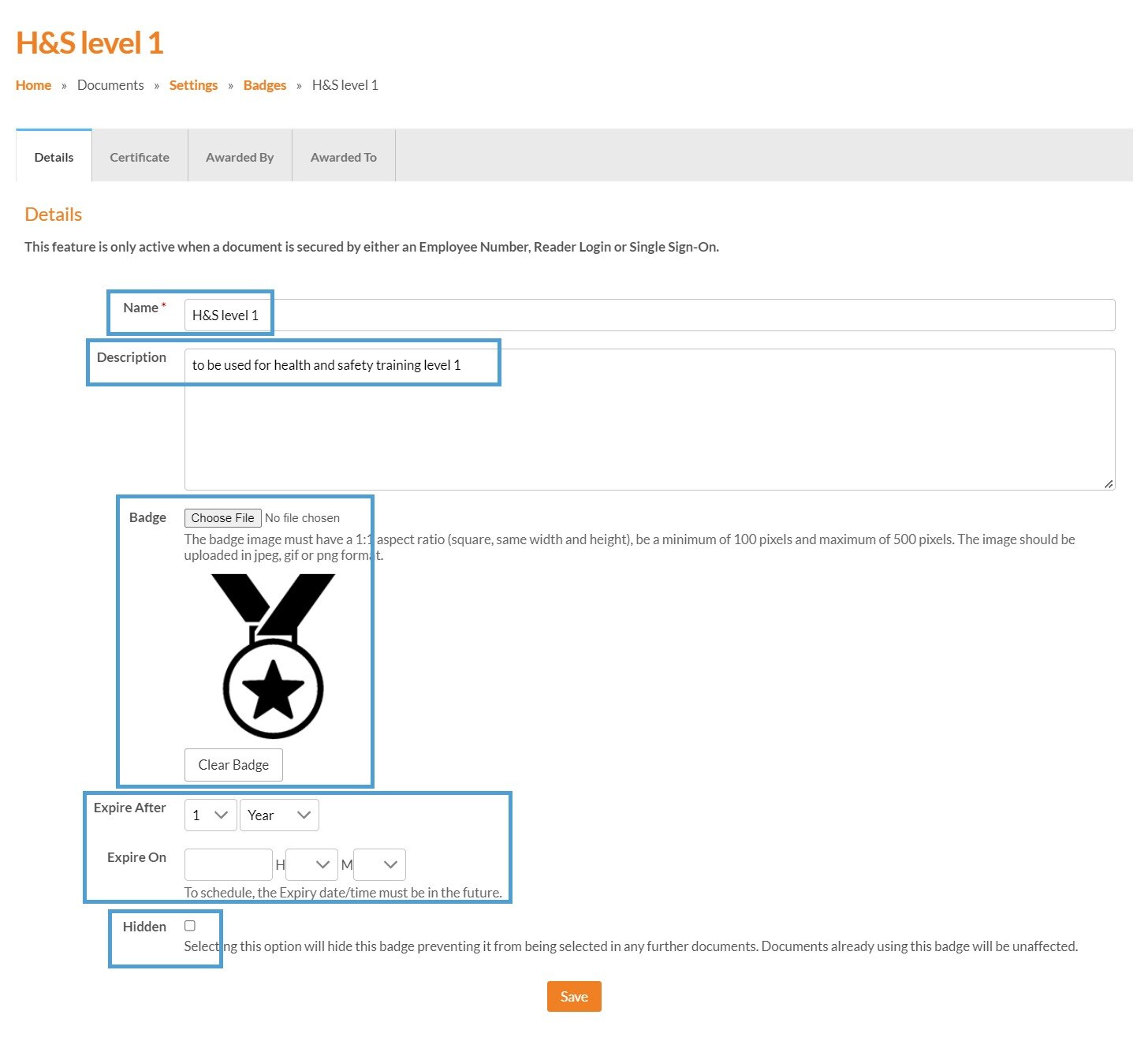Click into the Name text field
The height and width of the screenshot is (1041, 1148).
tap(649, 315)
